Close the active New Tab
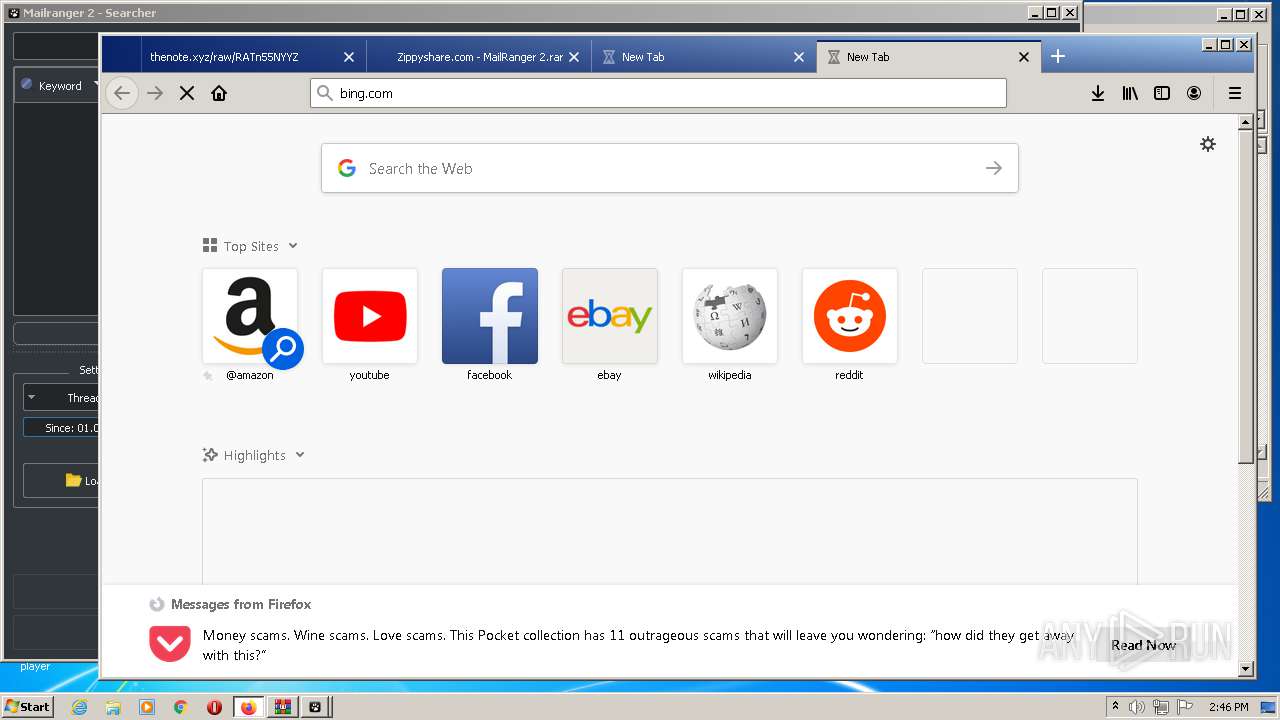Viewport: 1280px width, 720px height. [x=1024, y=57]
